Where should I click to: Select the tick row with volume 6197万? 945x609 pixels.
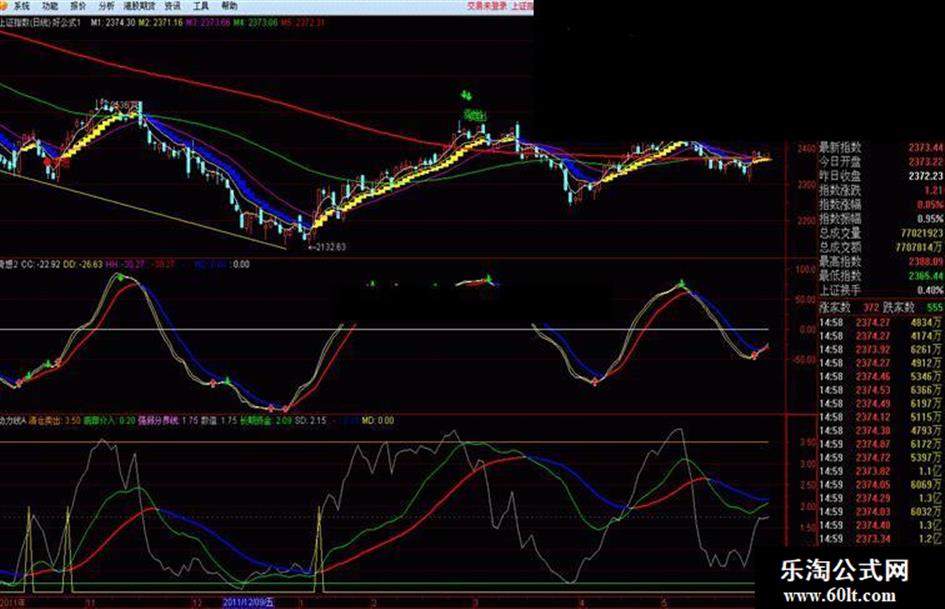(x=881, y=403)
